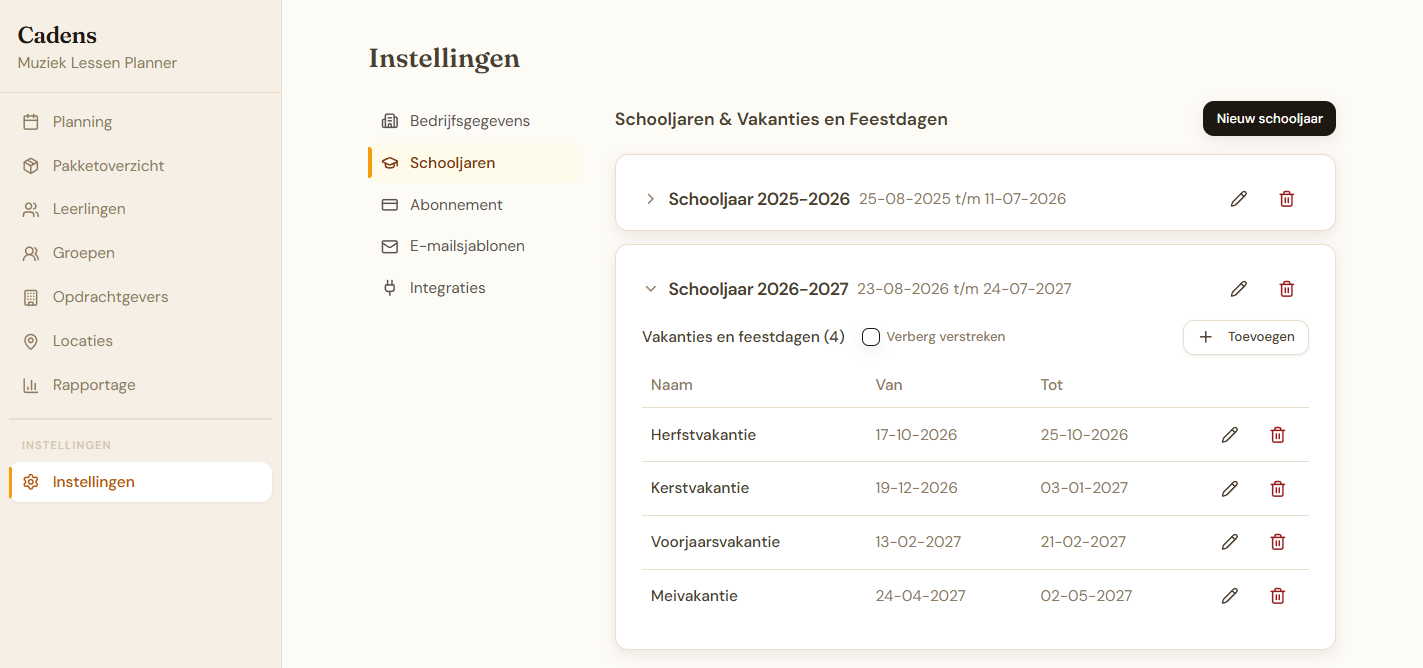Click the edit pencil for Schooljaar 2025-2026

(x=1238, y=198)
